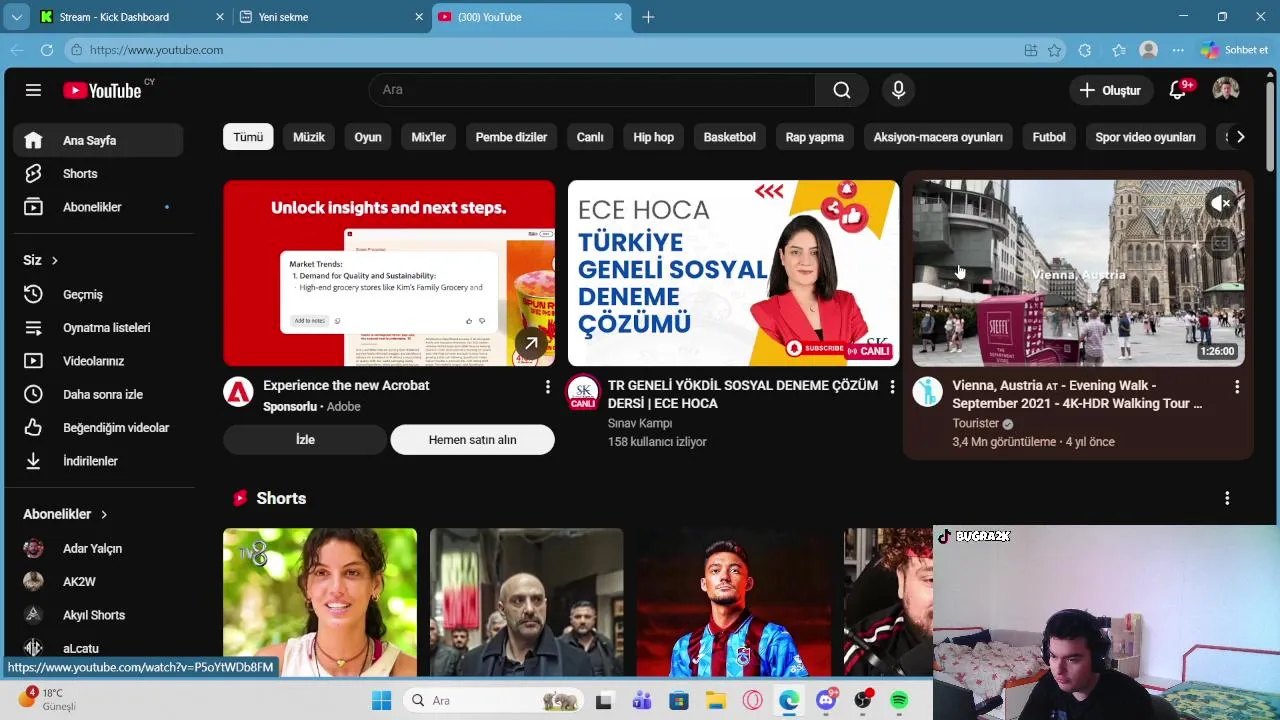
Task: Open AK2W channel subscription
Action: [x=98, y=581]
